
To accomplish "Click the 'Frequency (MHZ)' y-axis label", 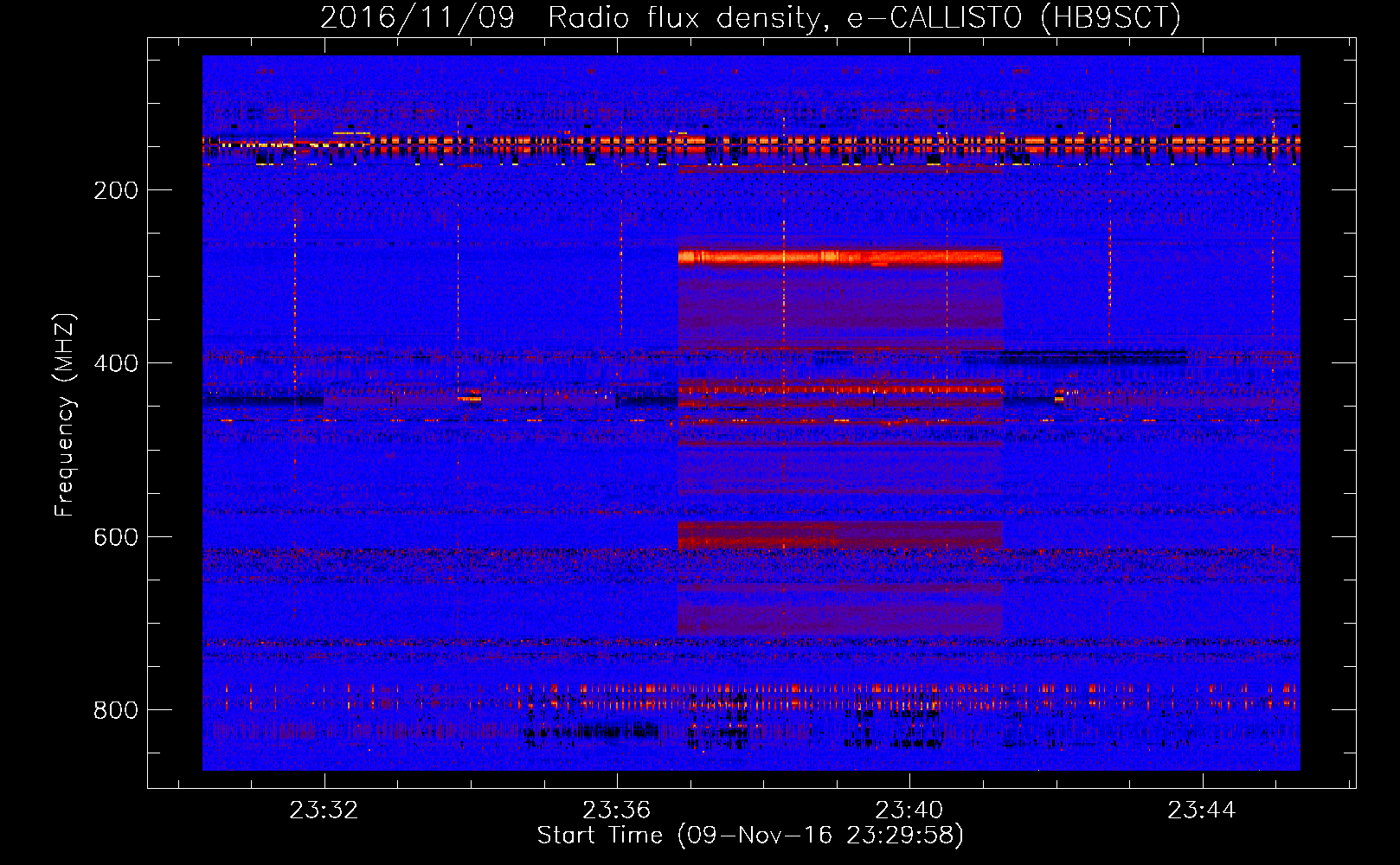I will (64, 415).
